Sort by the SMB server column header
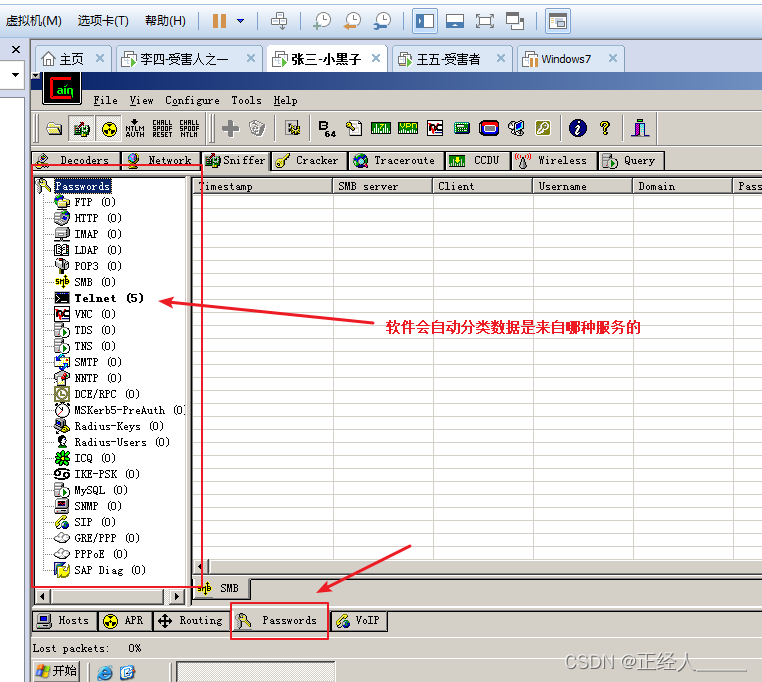 (382, 186)
